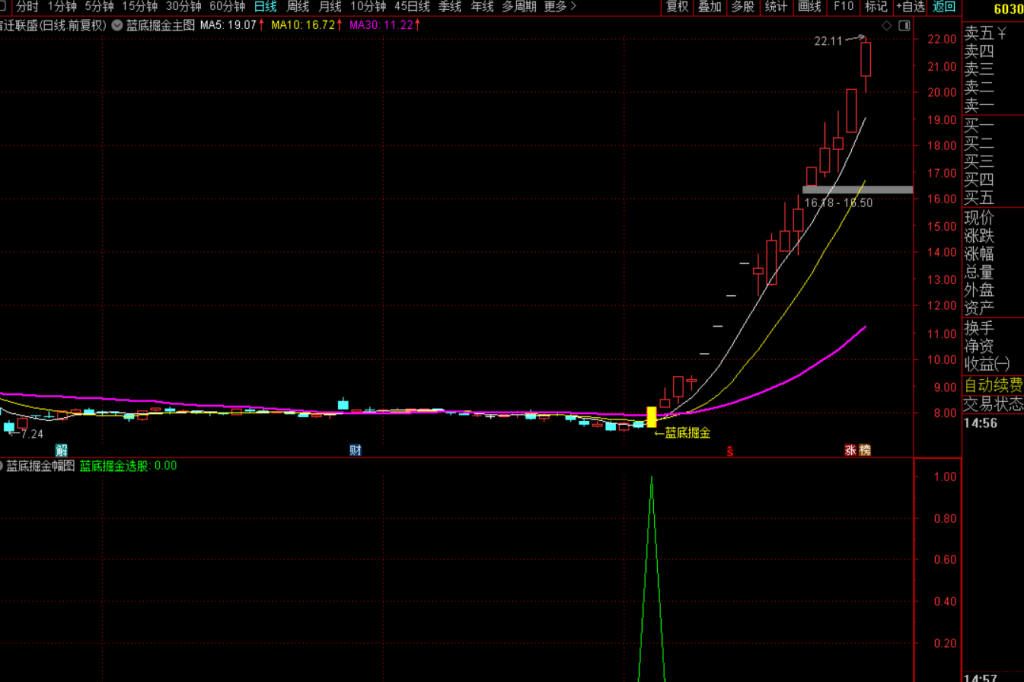1024x682 pixels.
Task: Click the ¥ icon beside 卖五
Action: [x=1001, y=33]
